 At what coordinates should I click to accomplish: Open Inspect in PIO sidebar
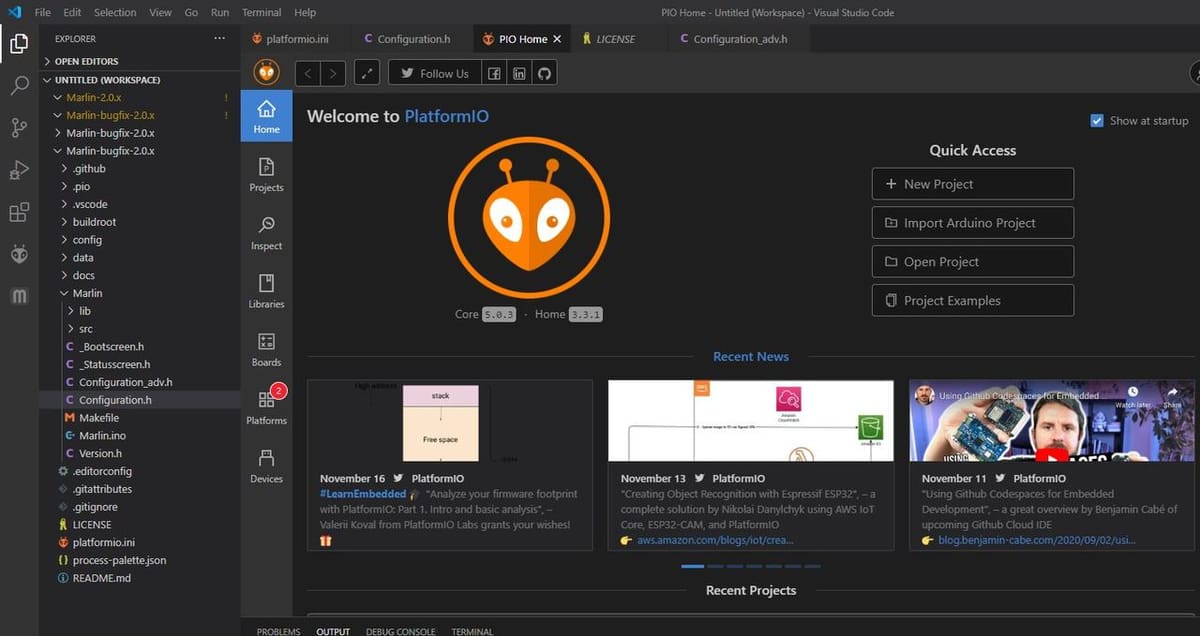(266, 232)
